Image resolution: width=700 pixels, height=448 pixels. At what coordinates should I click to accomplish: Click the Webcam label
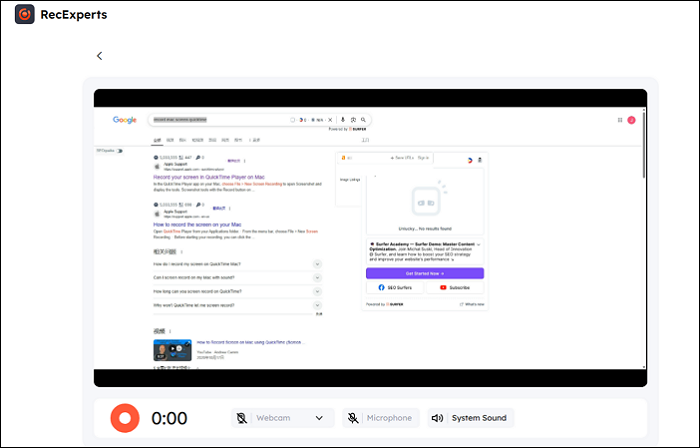click(x=273, y=418)
